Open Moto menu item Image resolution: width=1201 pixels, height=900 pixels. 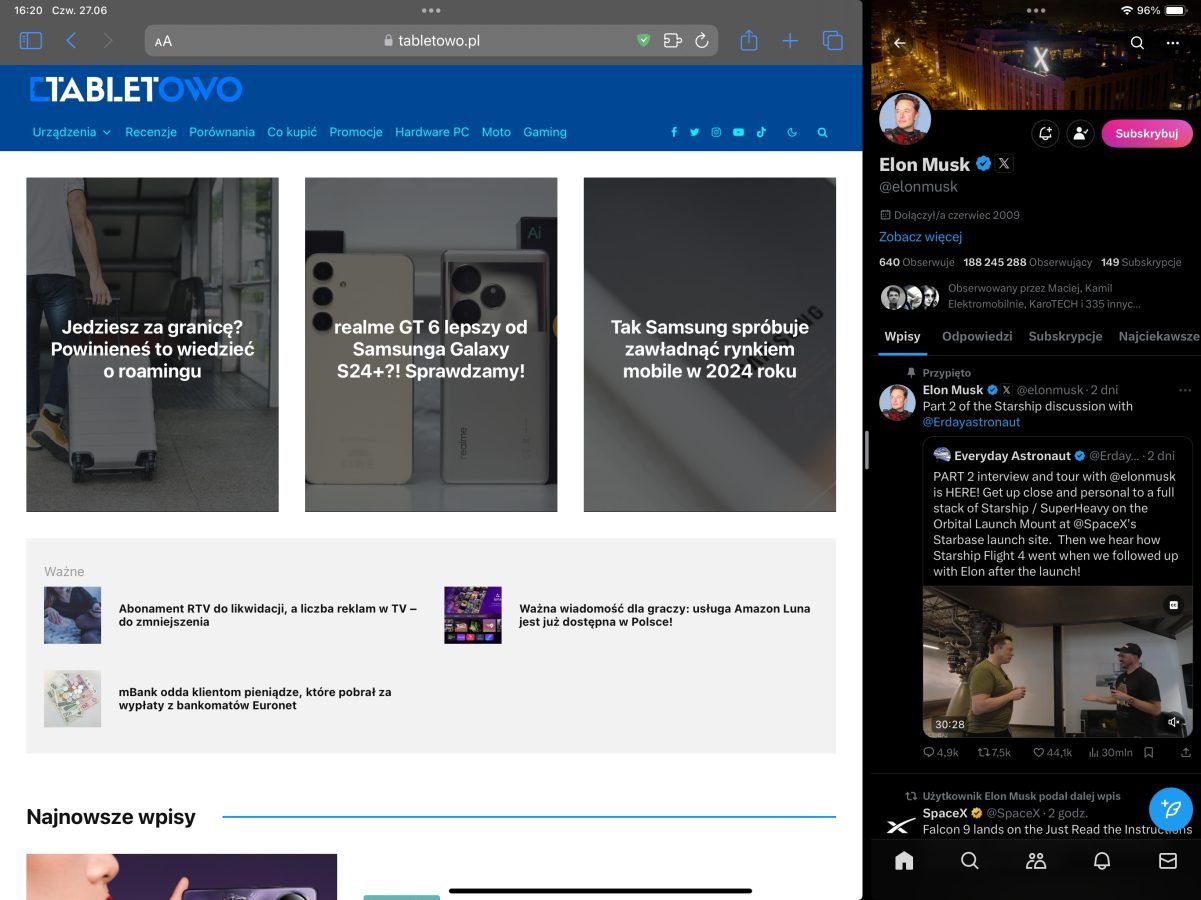[x=496, y=132]
